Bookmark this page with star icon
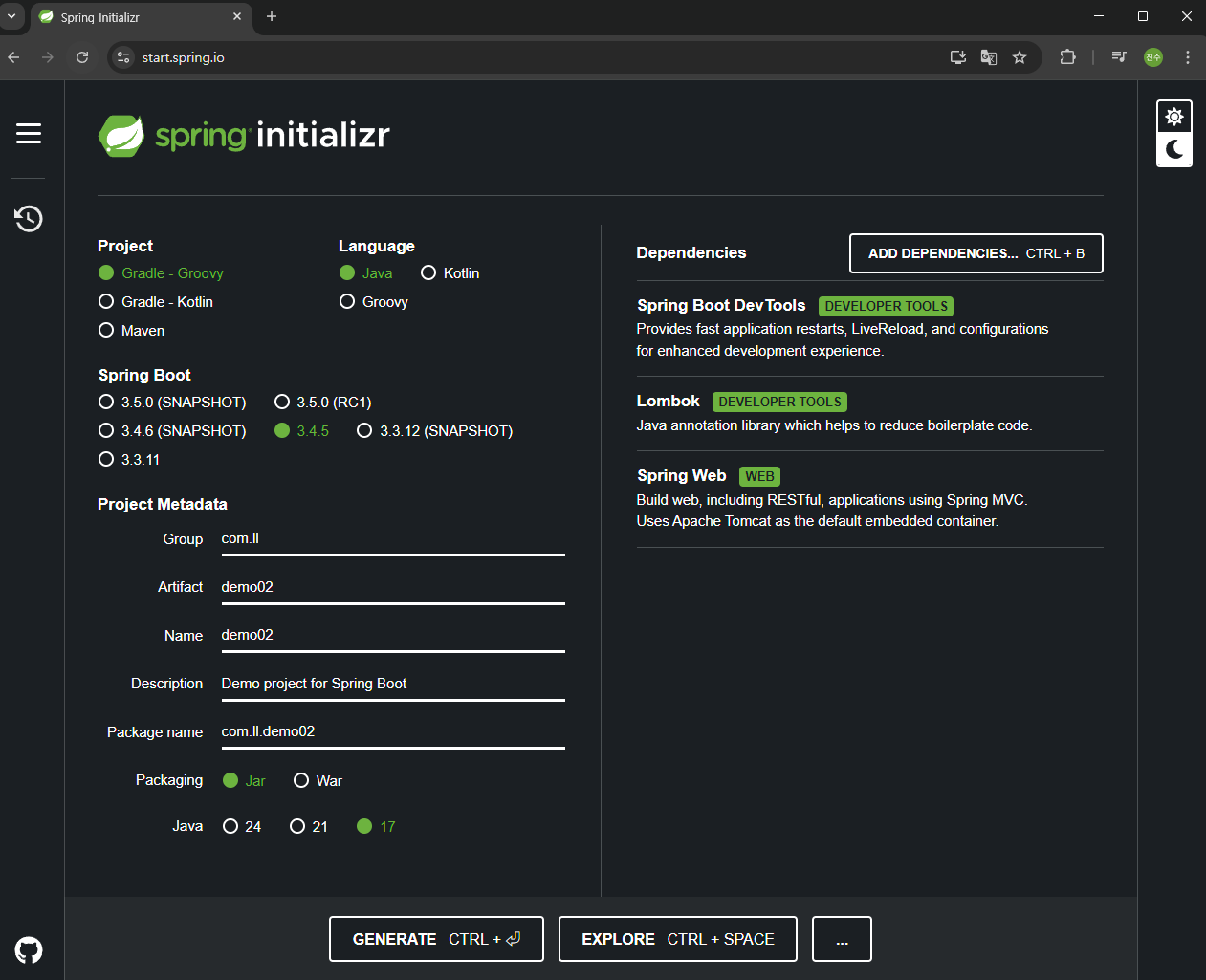The height and width of the screenshot is (980, 1206). 1020,57
